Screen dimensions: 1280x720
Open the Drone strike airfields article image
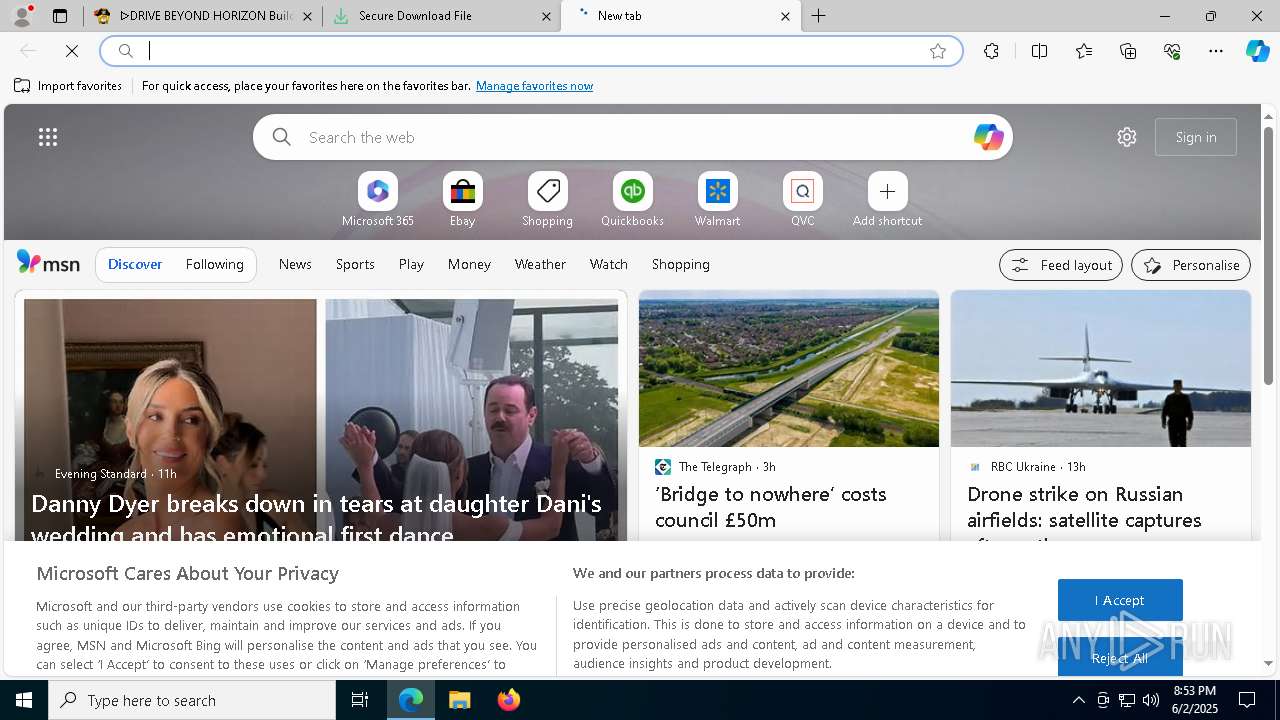1101,369
